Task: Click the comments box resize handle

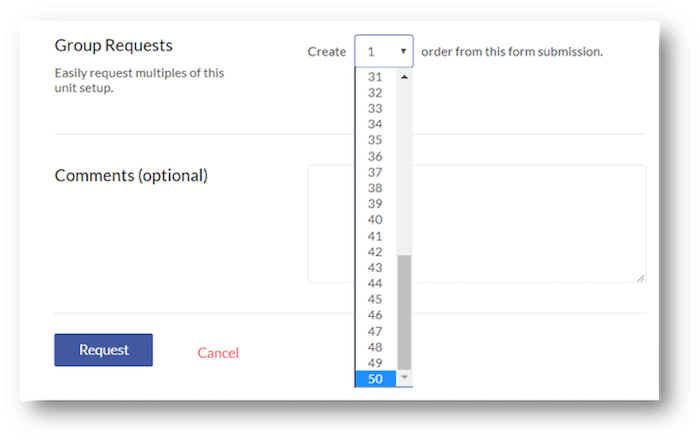Action: pos(641,278)
